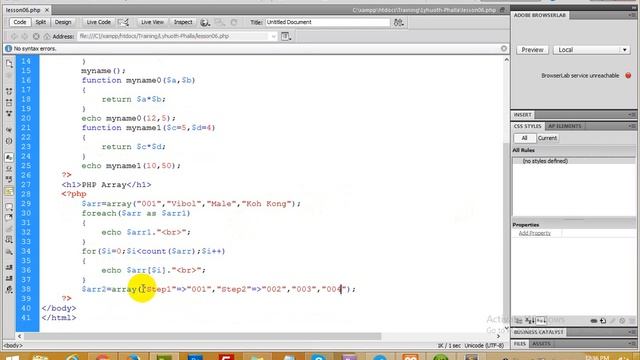Click the address bar Back arrow
Viewport: 640px width, 360px height.
point(14,36)
